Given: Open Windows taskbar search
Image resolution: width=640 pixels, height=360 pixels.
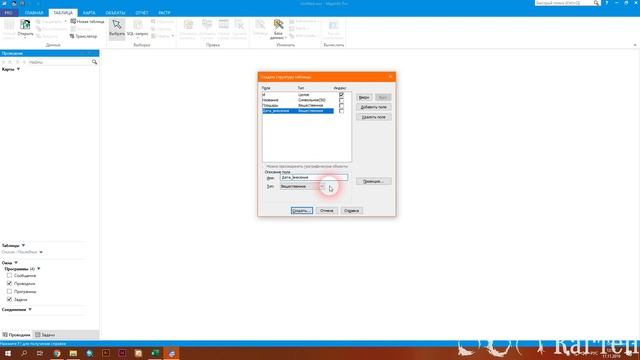Looking at the screenshot, I should (x=24, y=353).
